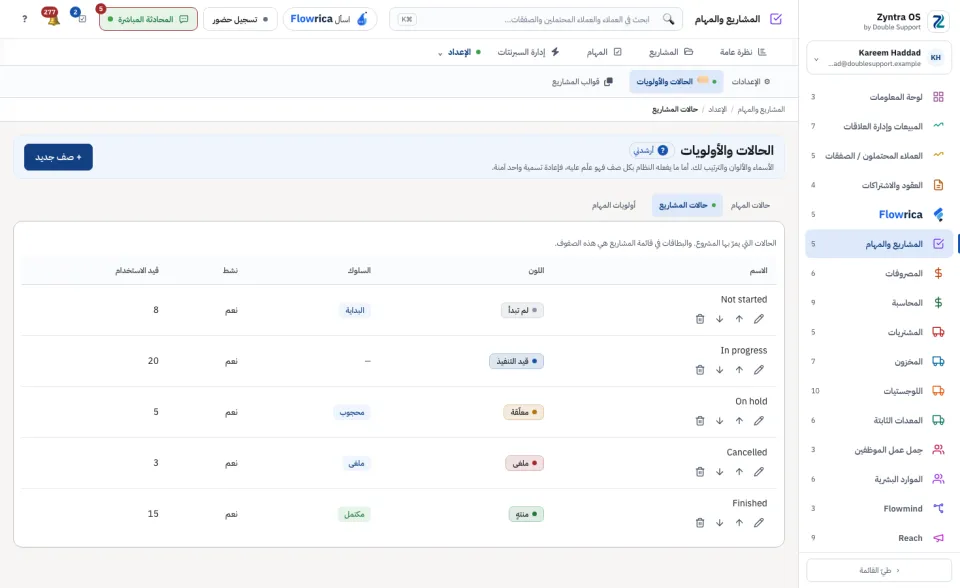This screenshot has width=960, height=588.
Task: Delete the Finished status row
Action: pos(700,522)
